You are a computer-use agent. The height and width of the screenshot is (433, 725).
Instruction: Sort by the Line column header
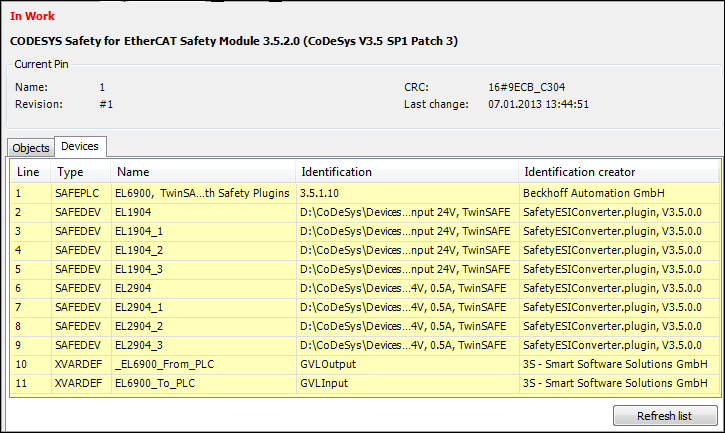click(x=29, y=172)
